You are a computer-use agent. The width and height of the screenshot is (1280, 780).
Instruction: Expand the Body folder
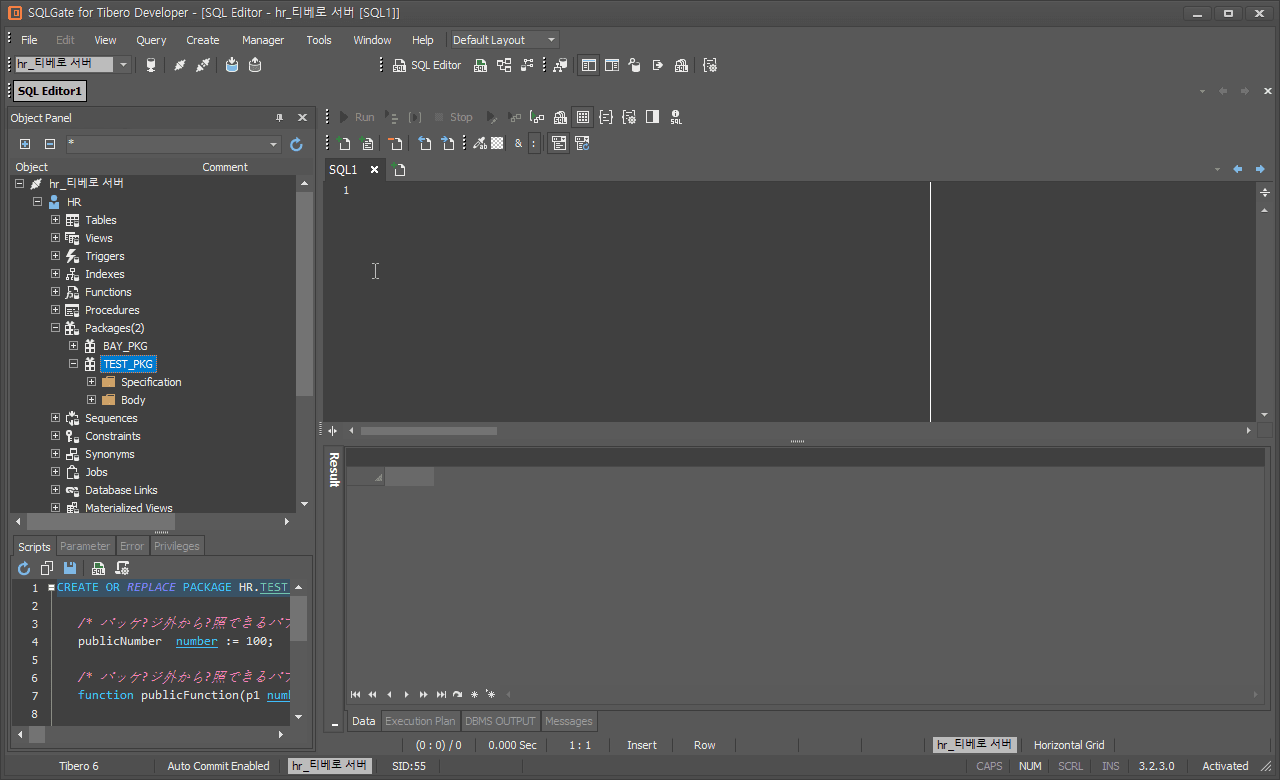pos(92,400)
